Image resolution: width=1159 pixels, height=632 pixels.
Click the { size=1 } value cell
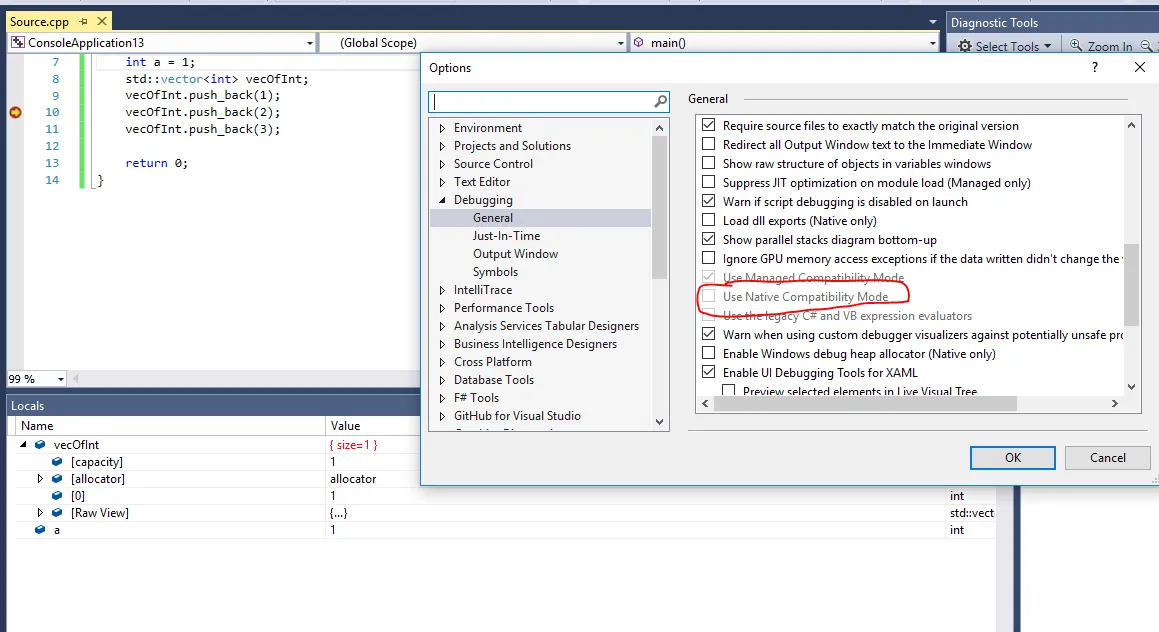(x=353, y=445)
